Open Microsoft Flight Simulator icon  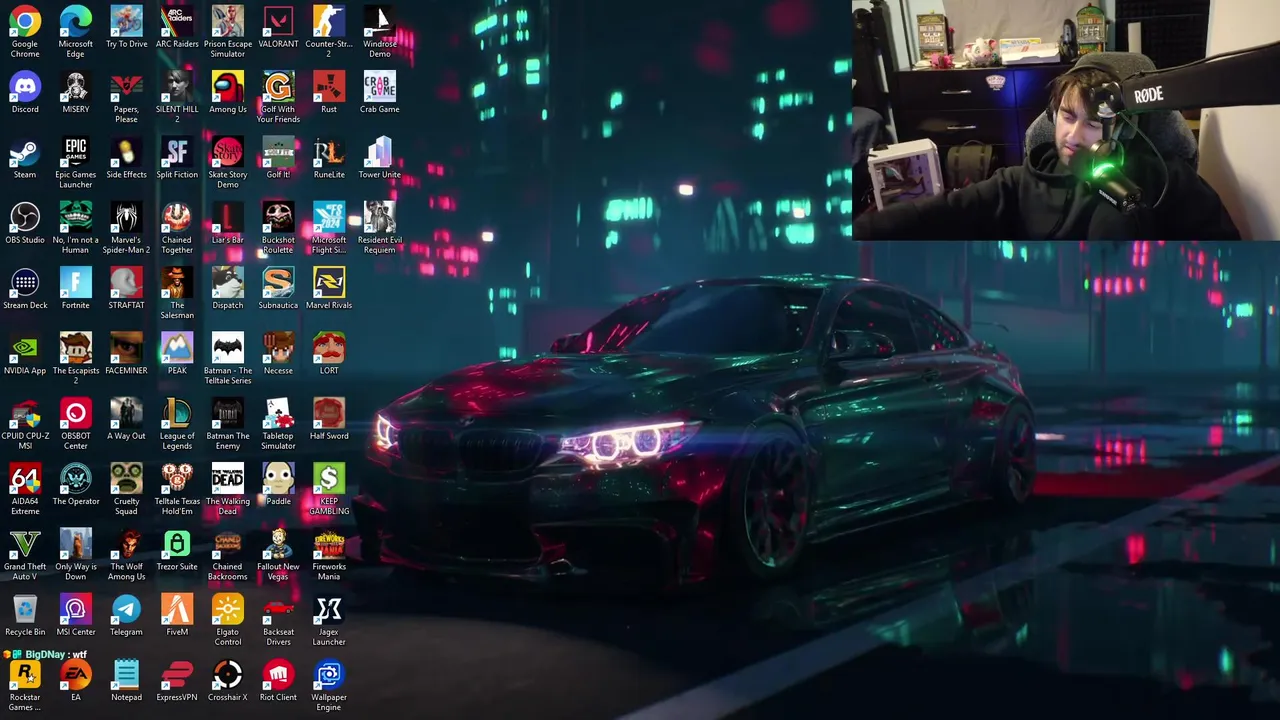point(329,227)
